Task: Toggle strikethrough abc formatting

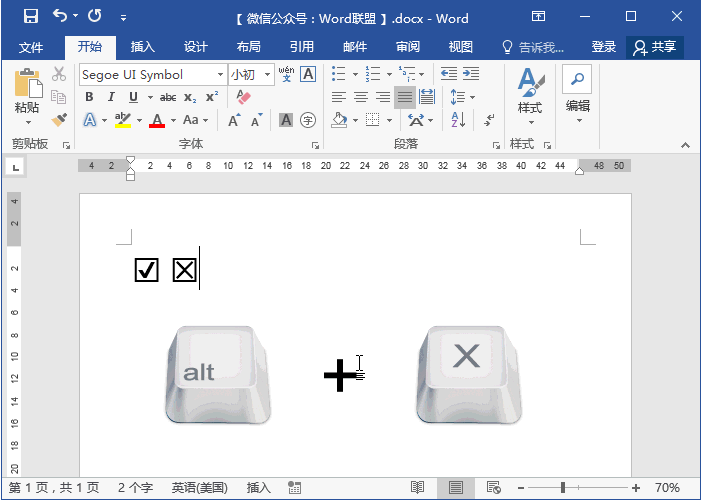Action: pyautogui.click(x=168, y=98)
